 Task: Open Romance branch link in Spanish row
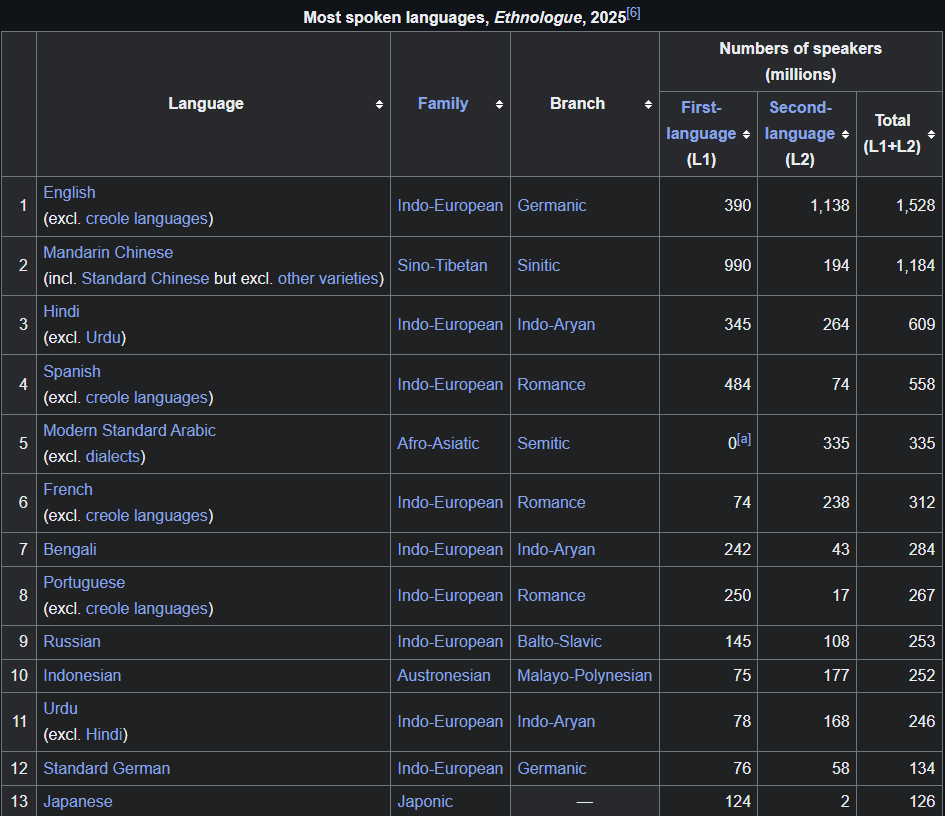click(551, 384)
